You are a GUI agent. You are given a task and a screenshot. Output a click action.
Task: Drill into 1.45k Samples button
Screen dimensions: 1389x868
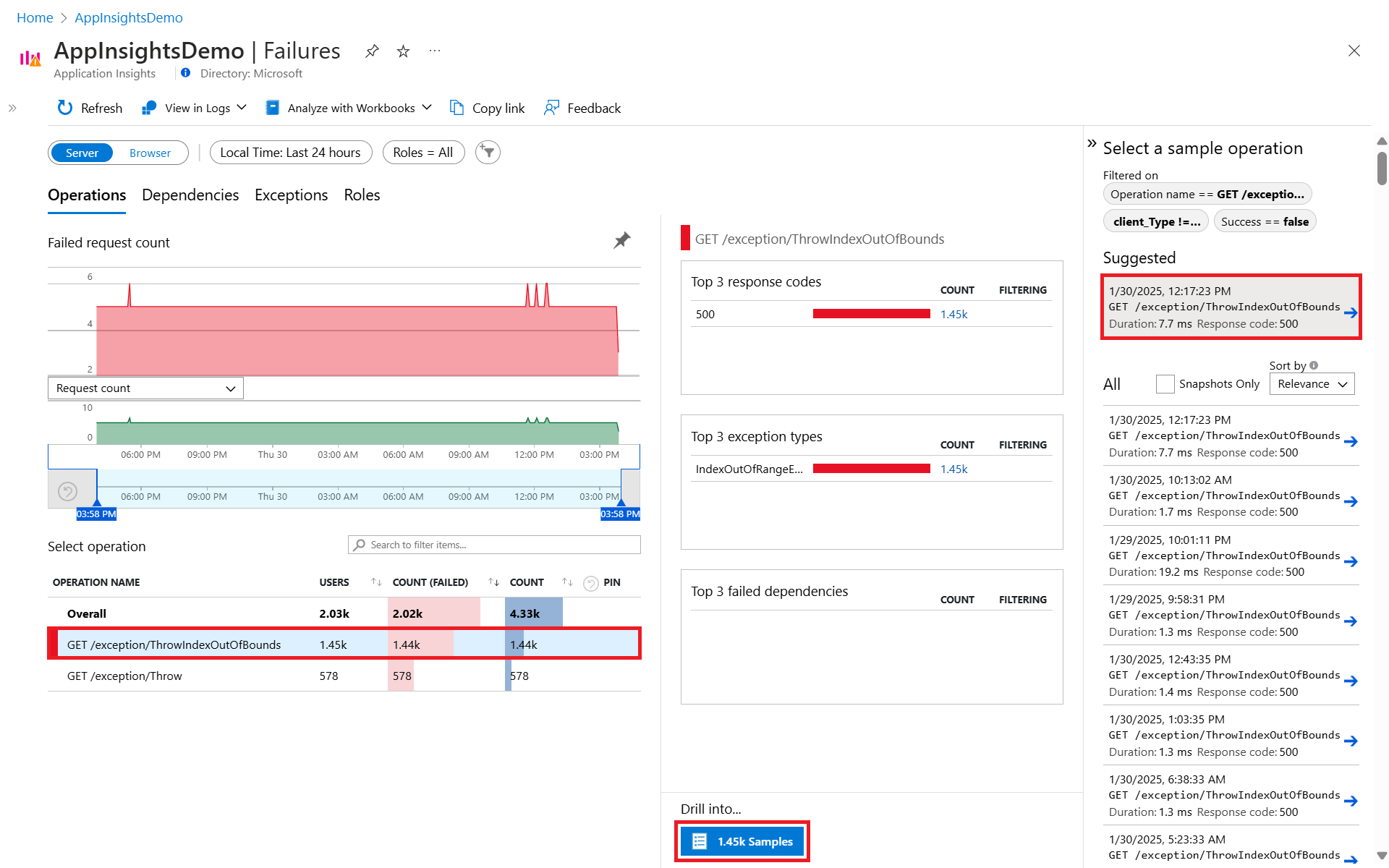click(x=742, y=841)
